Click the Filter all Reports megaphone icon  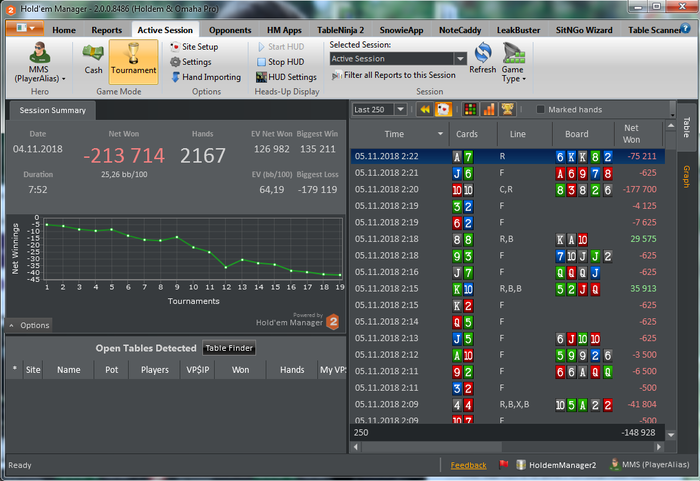[x=336, y=75]
